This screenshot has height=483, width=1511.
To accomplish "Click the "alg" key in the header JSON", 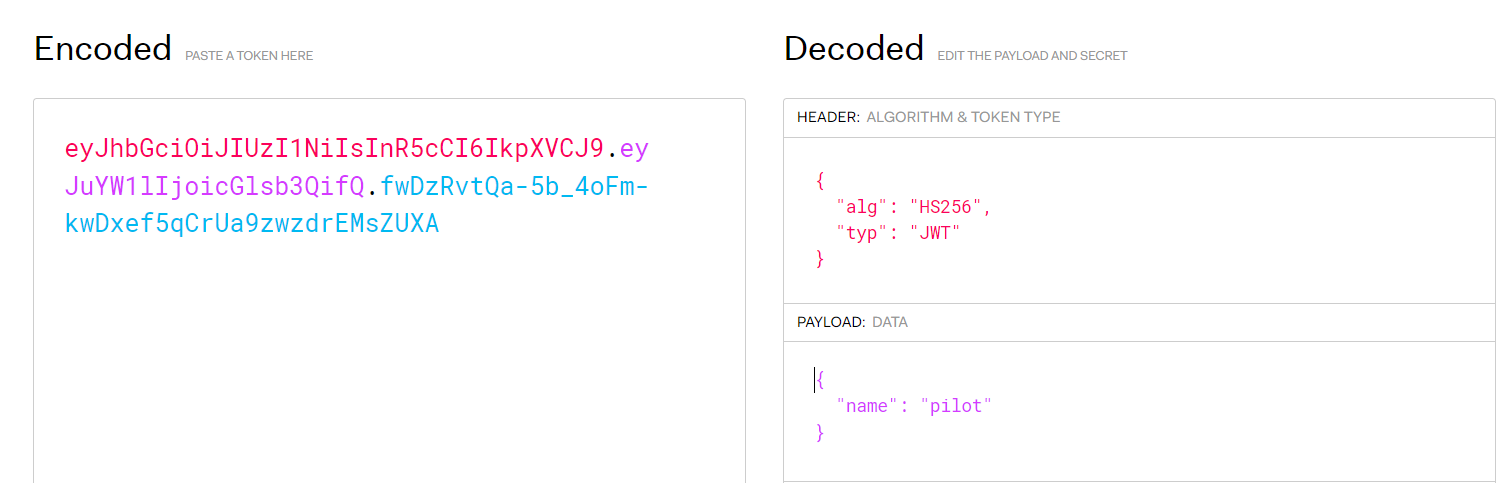I will click(860, 207).
